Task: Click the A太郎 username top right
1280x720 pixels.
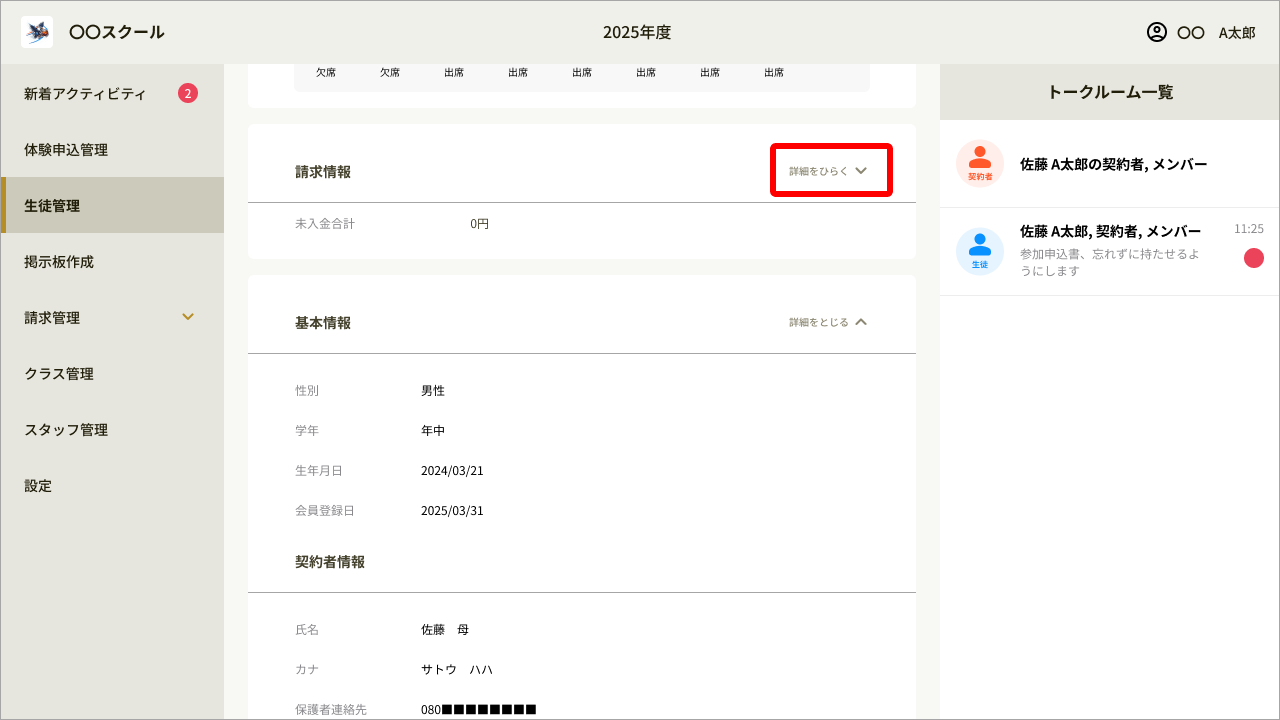Action: tap(1236, 32)
